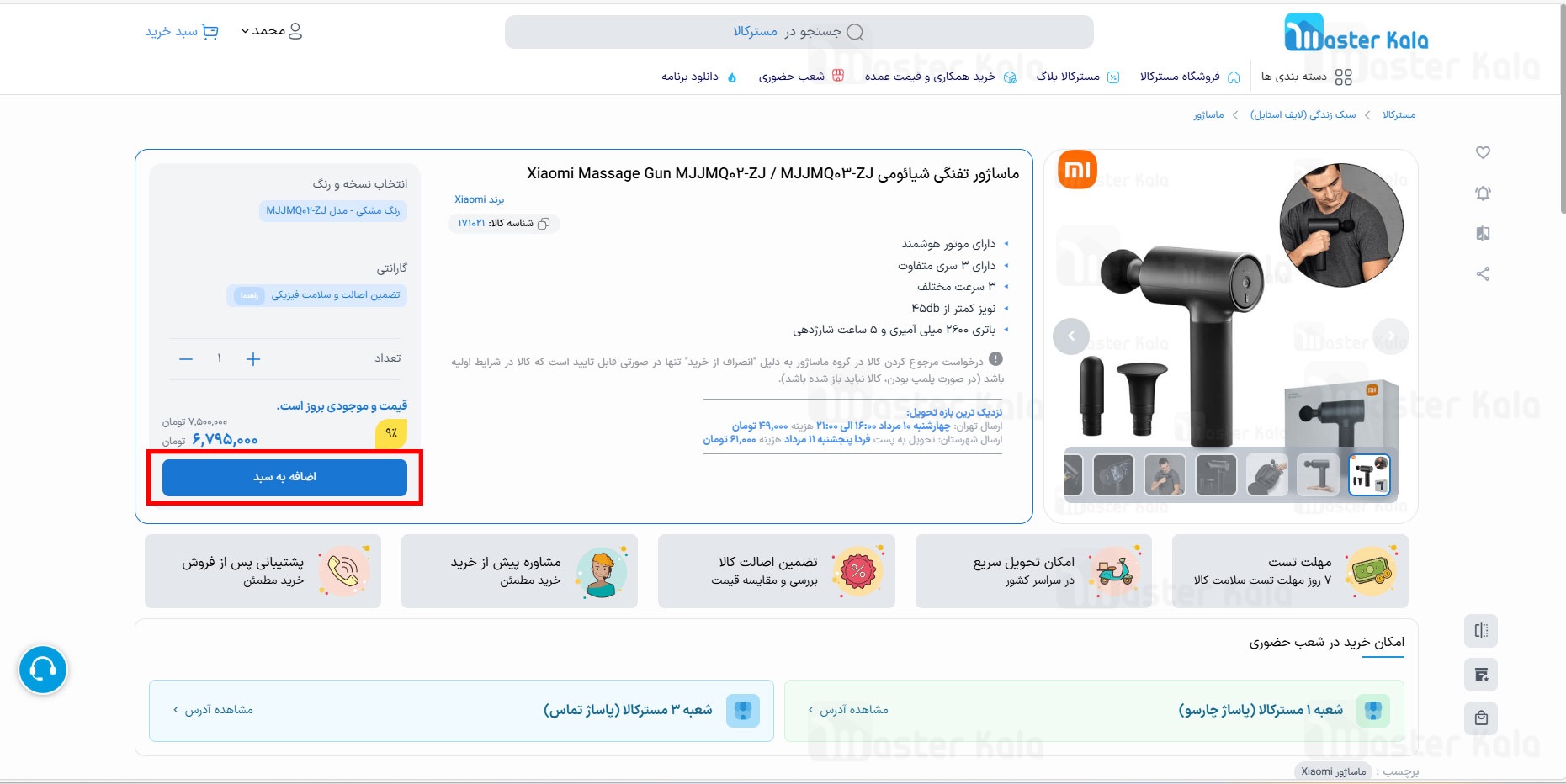Copy product ID with the شناسه کالا icon
The image size is (1566, 784).
(544, 223)
